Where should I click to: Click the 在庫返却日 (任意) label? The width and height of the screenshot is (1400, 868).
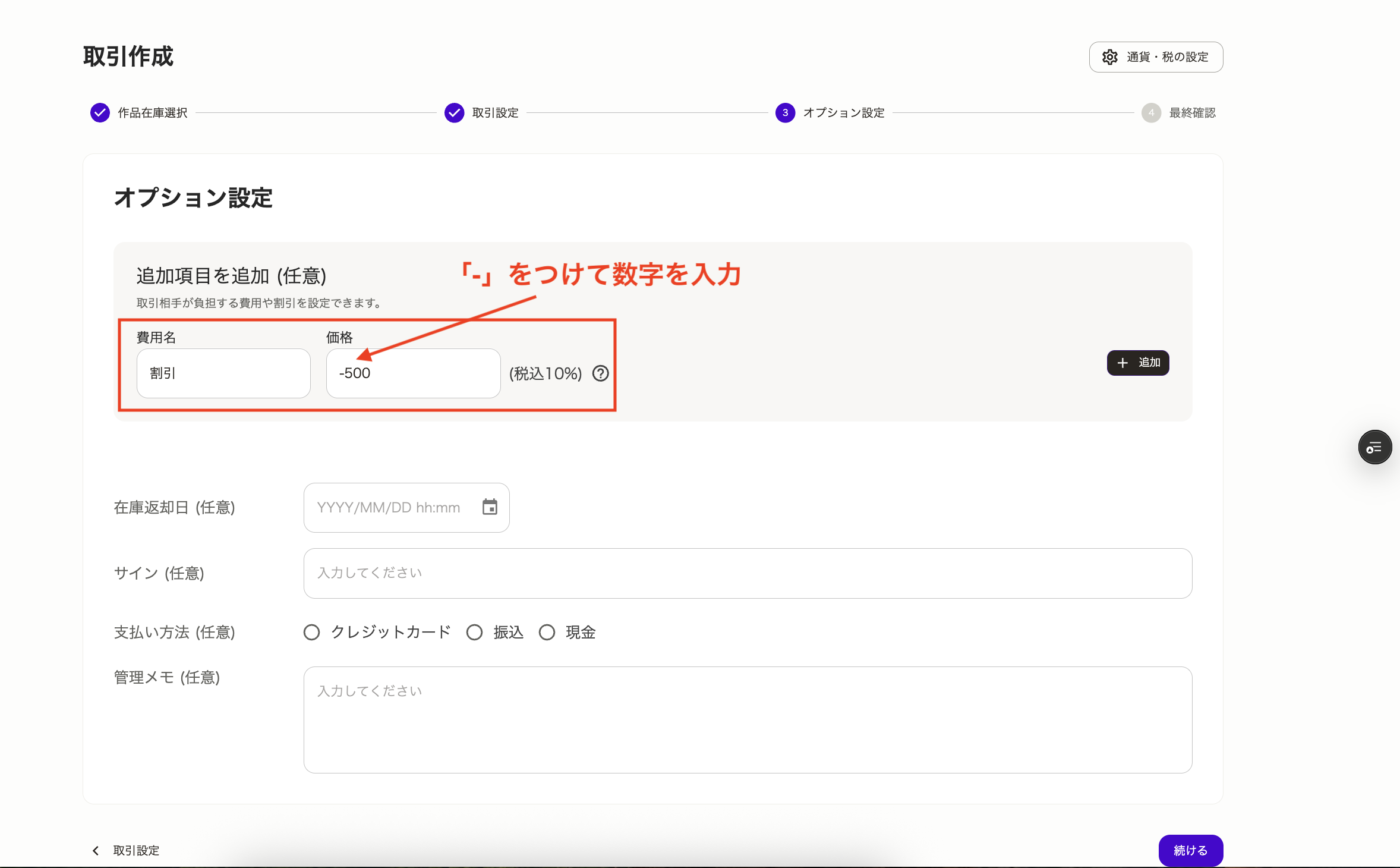tap(175, 507)
